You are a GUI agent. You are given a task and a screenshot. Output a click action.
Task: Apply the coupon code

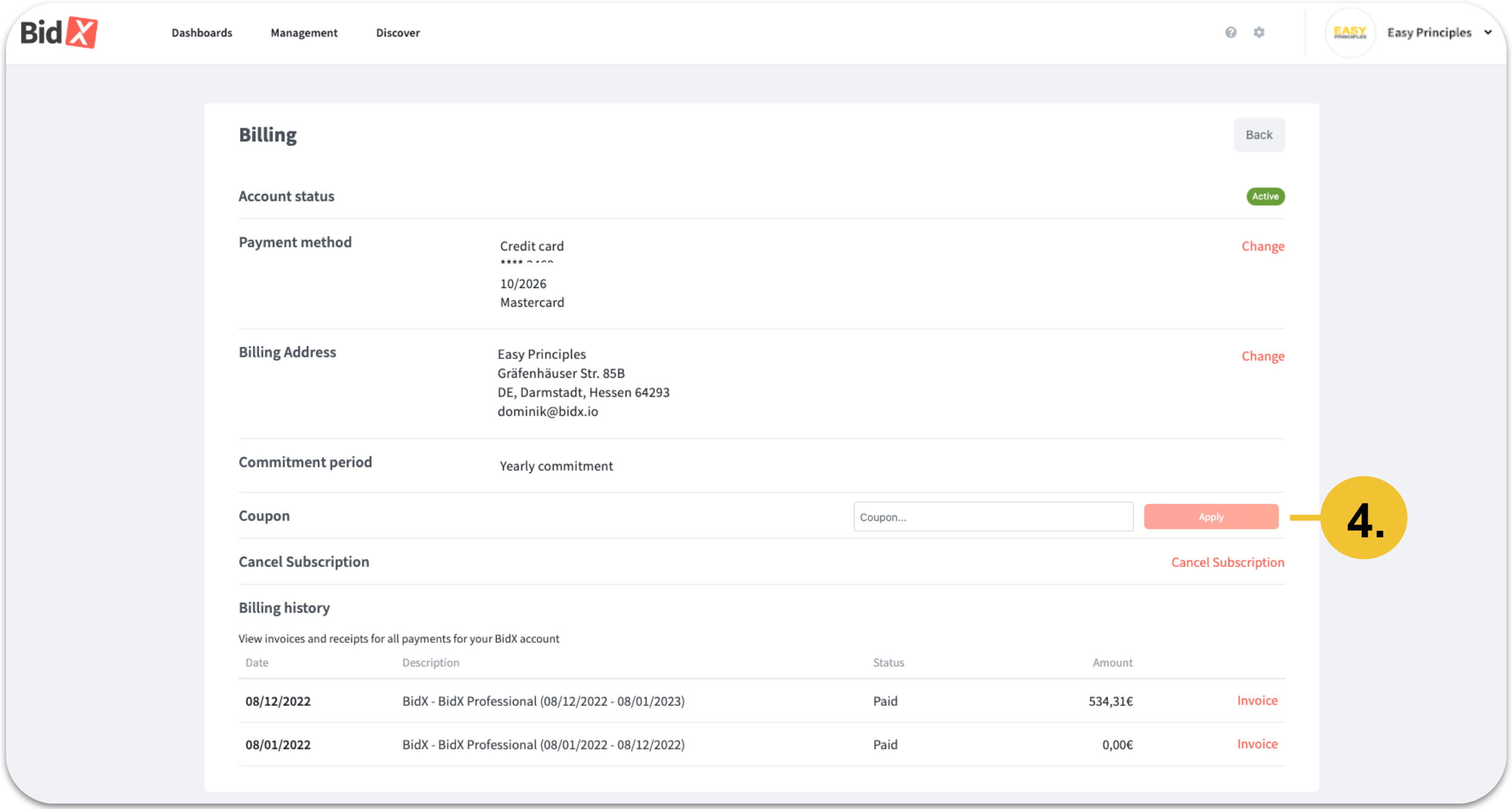pyautogui.click(x=1211, y=517)
